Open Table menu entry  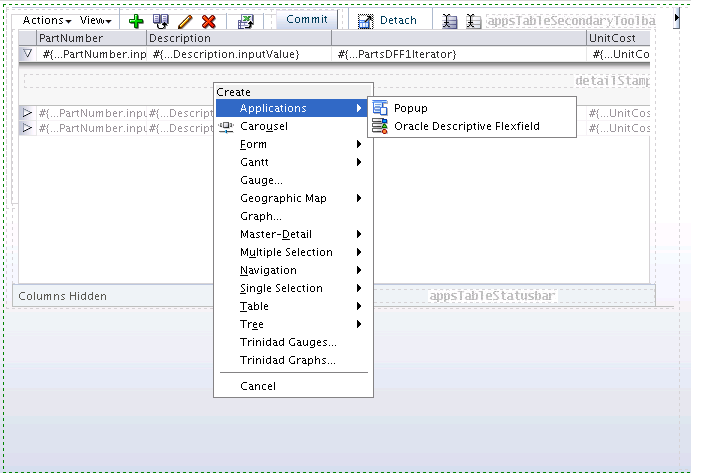pyautogui.click(x=292, y=306)
